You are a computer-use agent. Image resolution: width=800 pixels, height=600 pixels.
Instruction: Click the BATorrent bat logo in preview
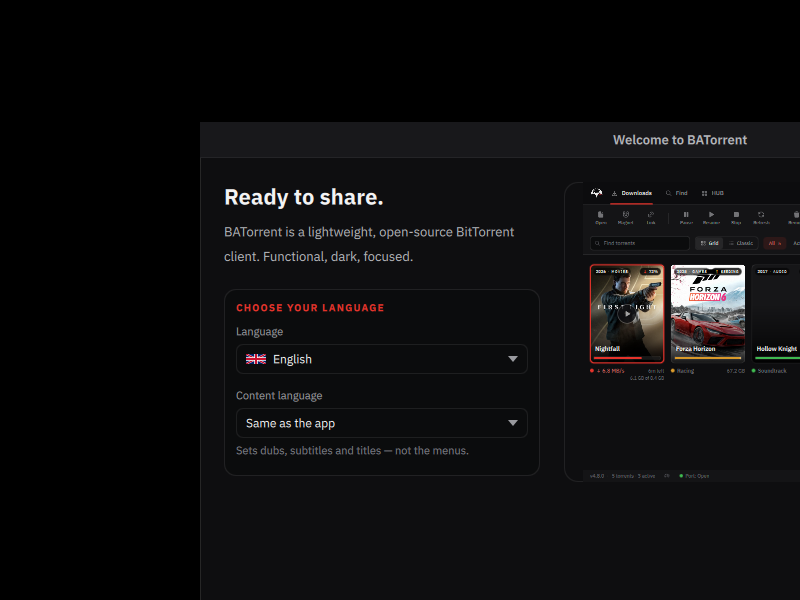pyautogui.click(x=596, y=193)
